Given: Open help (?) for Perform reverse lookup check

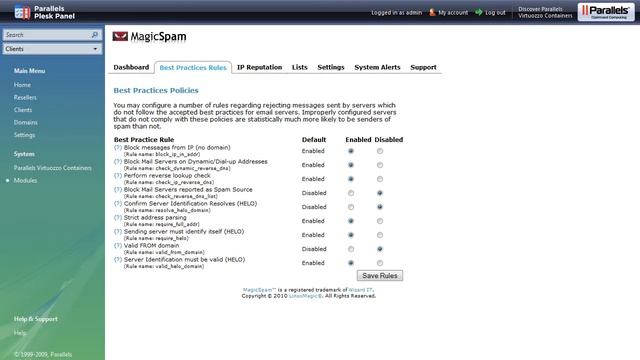Looking at the screenshot, I should click(118, 175).
